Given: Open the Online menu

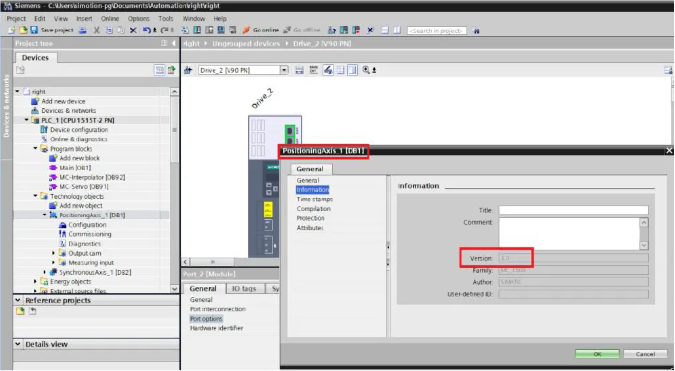Looking at the screenshot, I should coord(110,19).
